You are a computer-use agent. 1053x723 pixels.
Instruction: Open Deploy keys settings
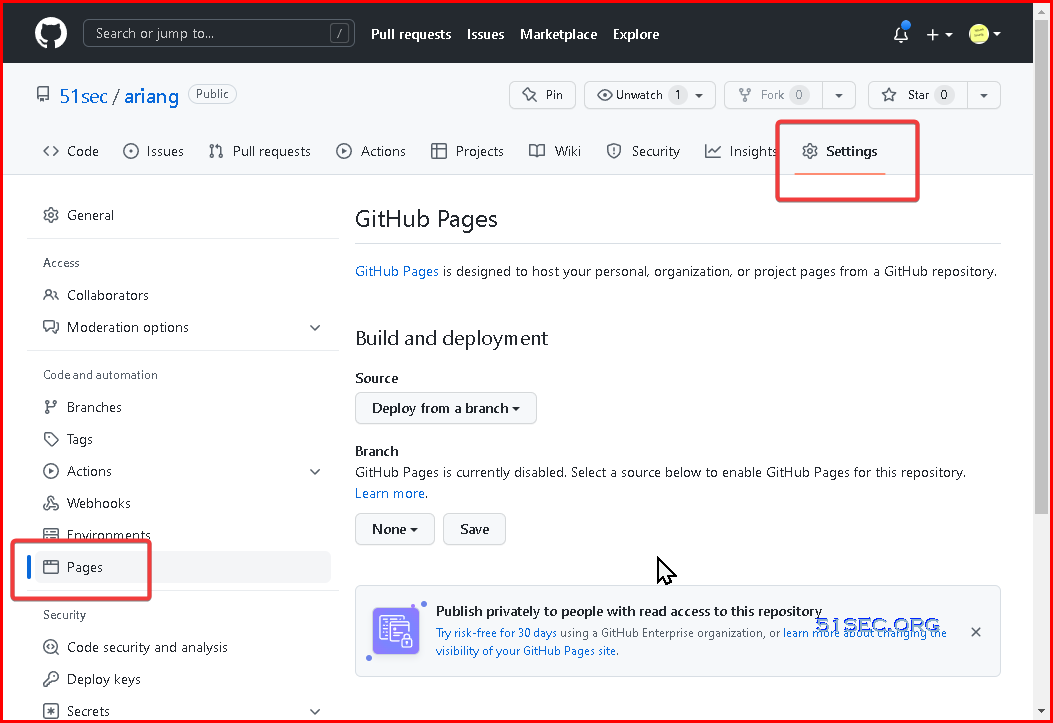click(183, 679)
